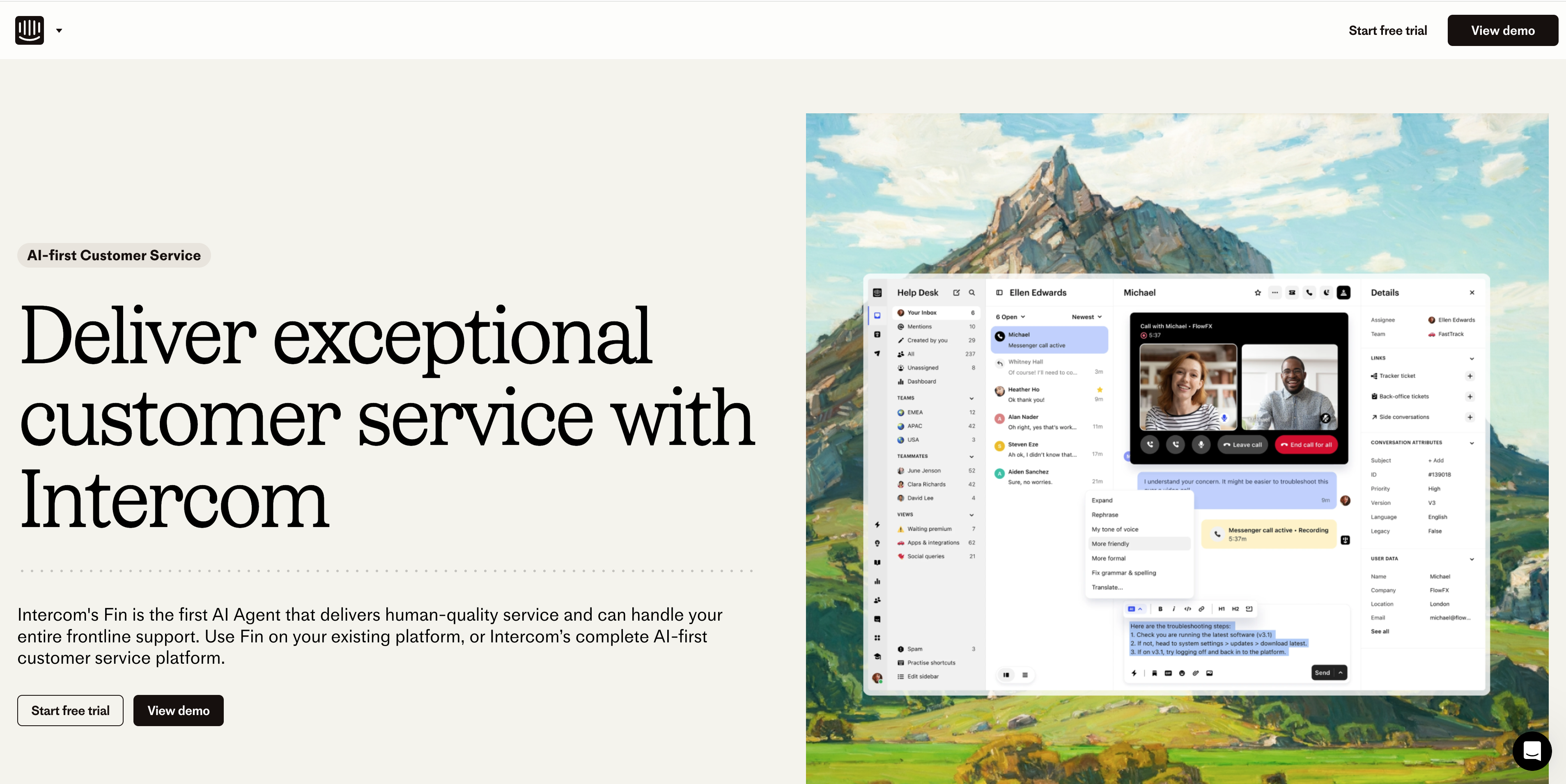The image size is (1566, 784).
Task: Collapse the Conversation Attributes section
Action: pyautogui.click(x=1472, y=443)
